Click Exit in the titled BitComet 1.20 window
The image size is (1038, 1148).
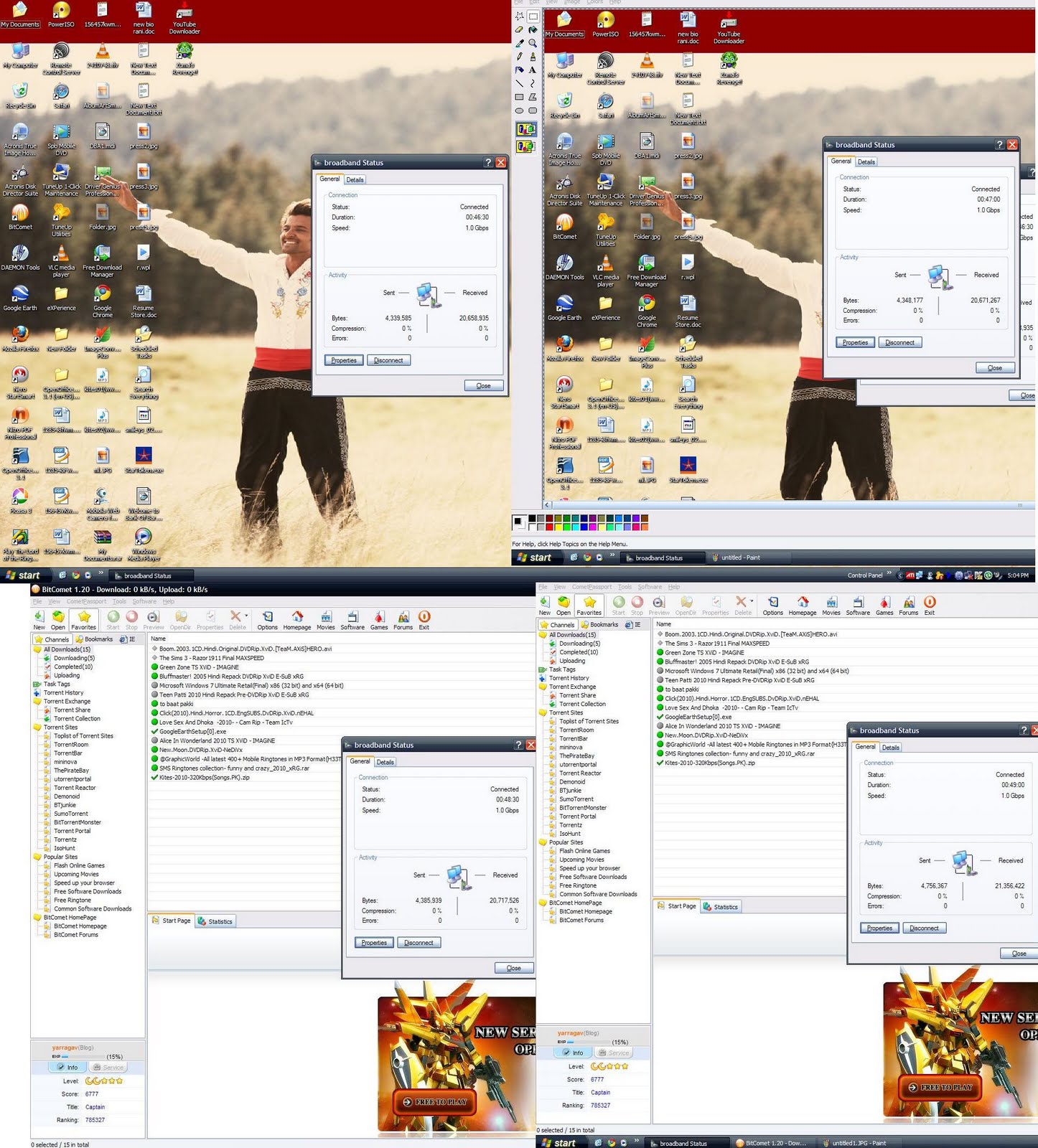[x=424, y=620]
